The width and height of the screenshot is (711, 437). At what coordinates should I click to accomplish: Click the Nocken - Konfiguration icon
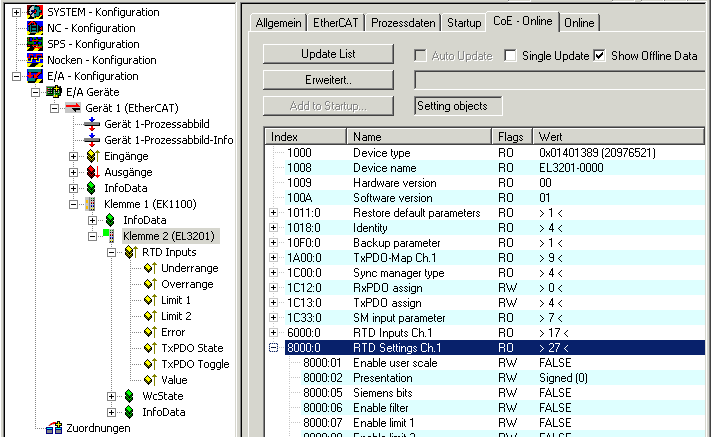[34, 60]
